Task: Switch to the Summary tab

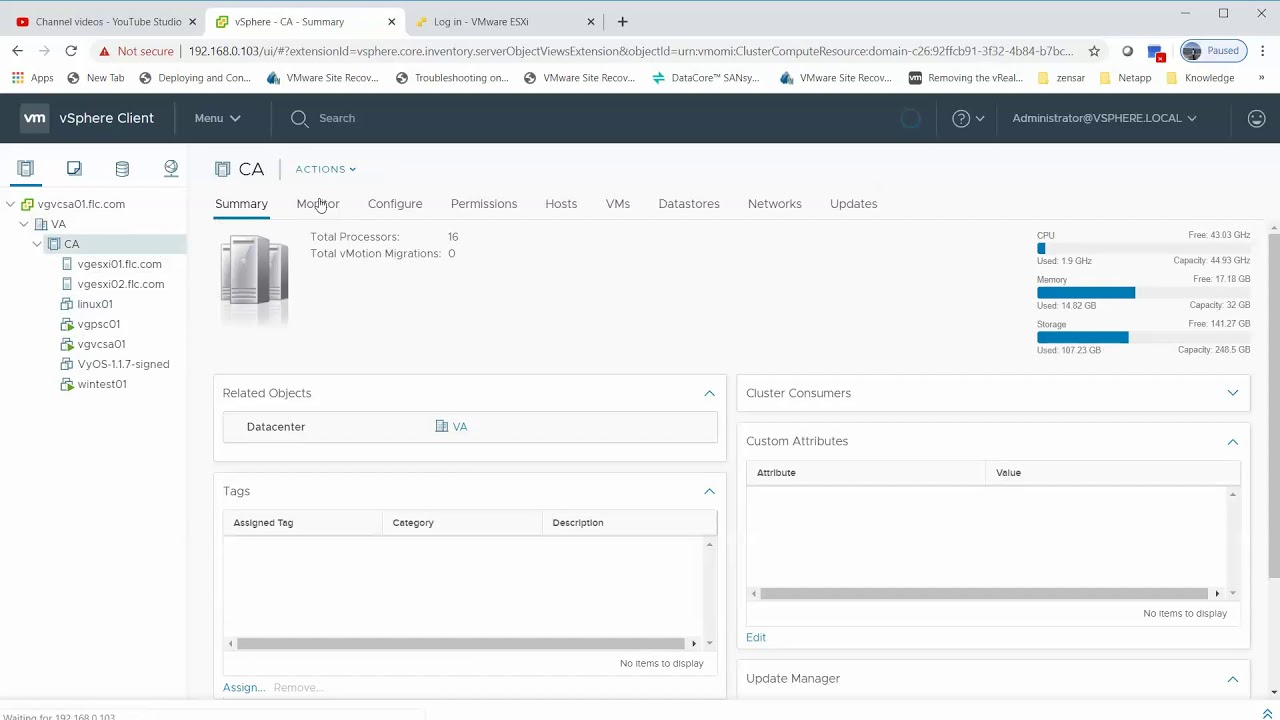Action: click(x=241, y=204)
